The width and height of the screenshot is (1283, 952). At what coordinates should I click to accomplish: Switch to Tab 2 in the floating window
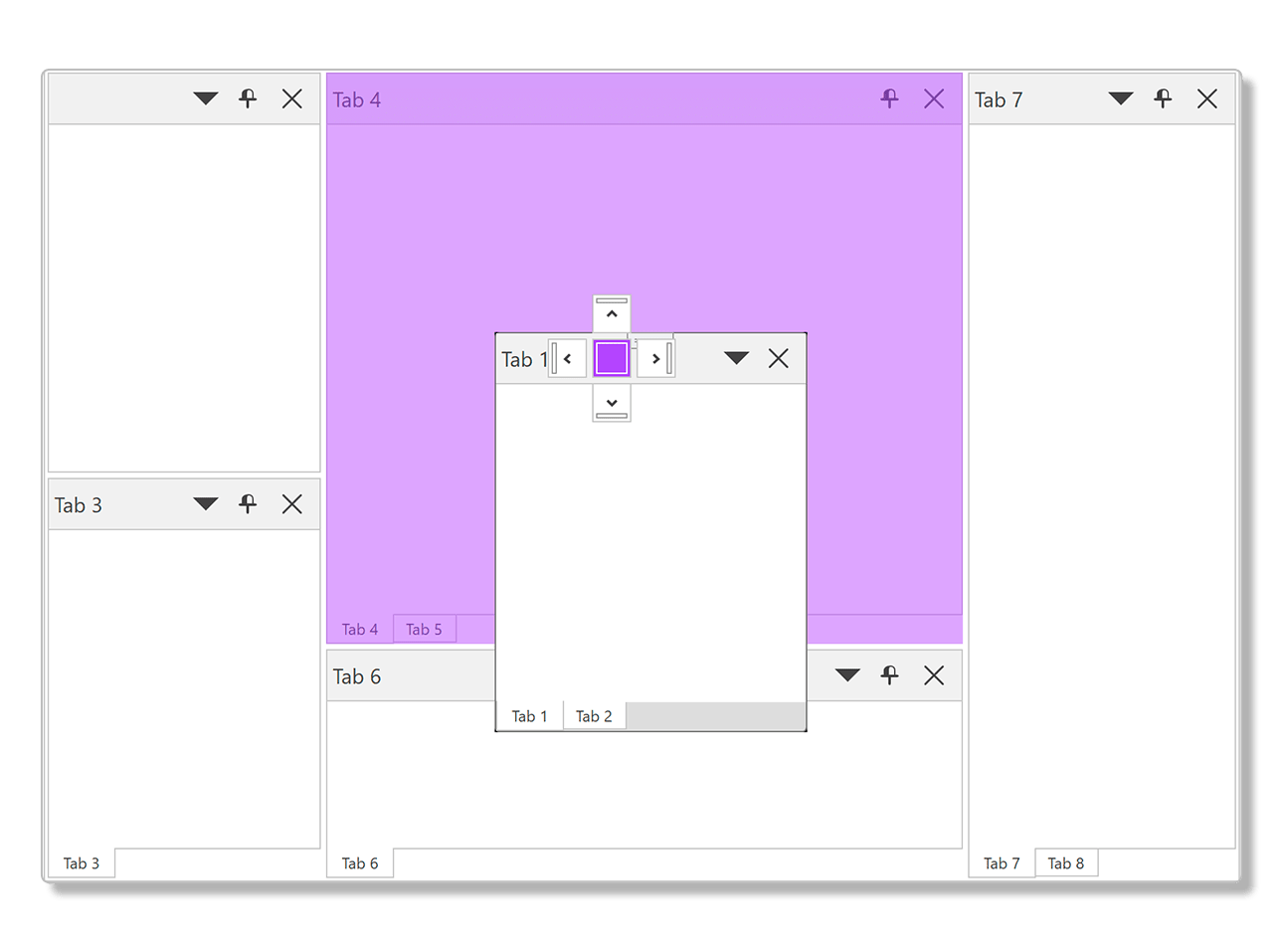[x=594, y=715]
